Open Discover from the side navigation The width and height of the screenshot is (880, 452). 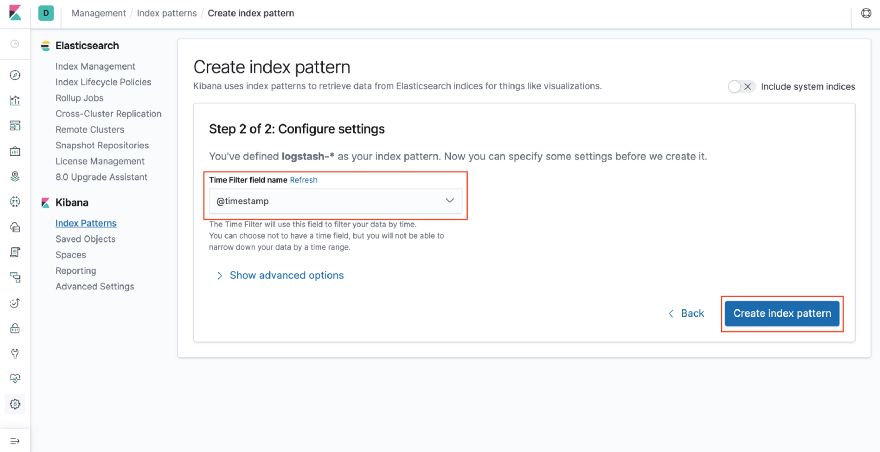[x=15, y=75]
